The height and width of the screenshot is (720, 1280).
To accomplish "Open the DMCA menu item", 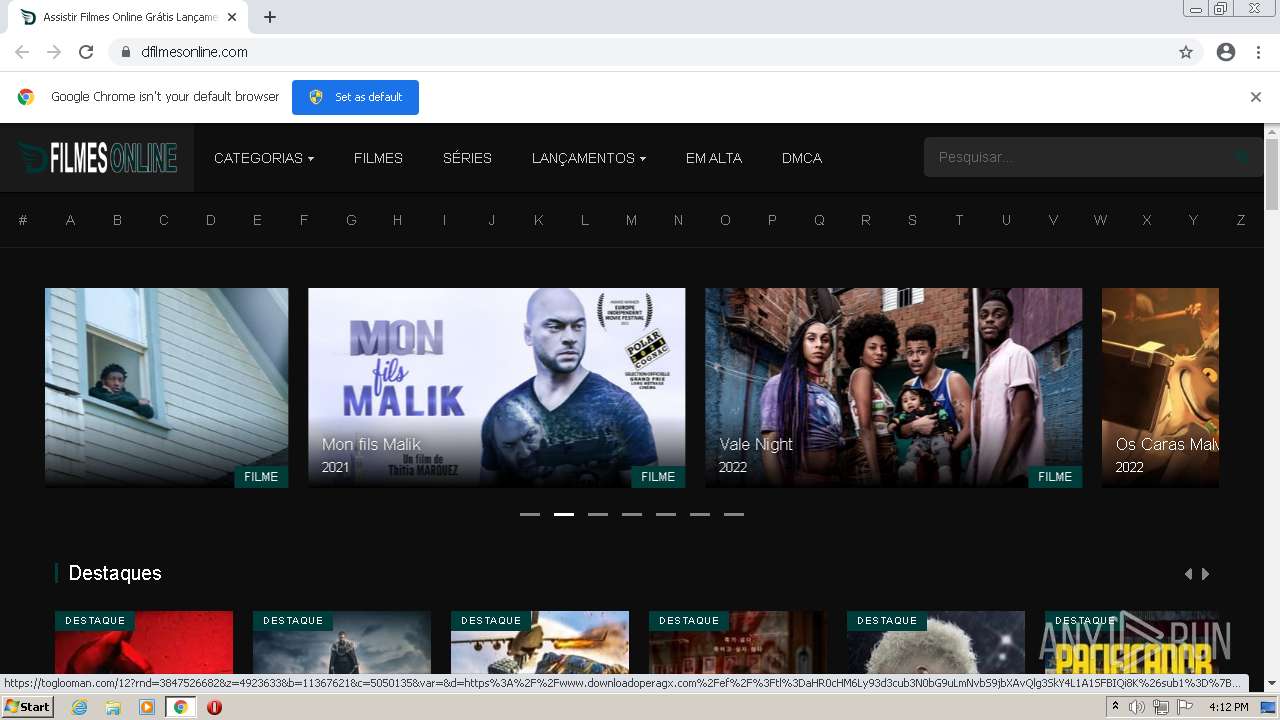I will [x=802, y=158].
